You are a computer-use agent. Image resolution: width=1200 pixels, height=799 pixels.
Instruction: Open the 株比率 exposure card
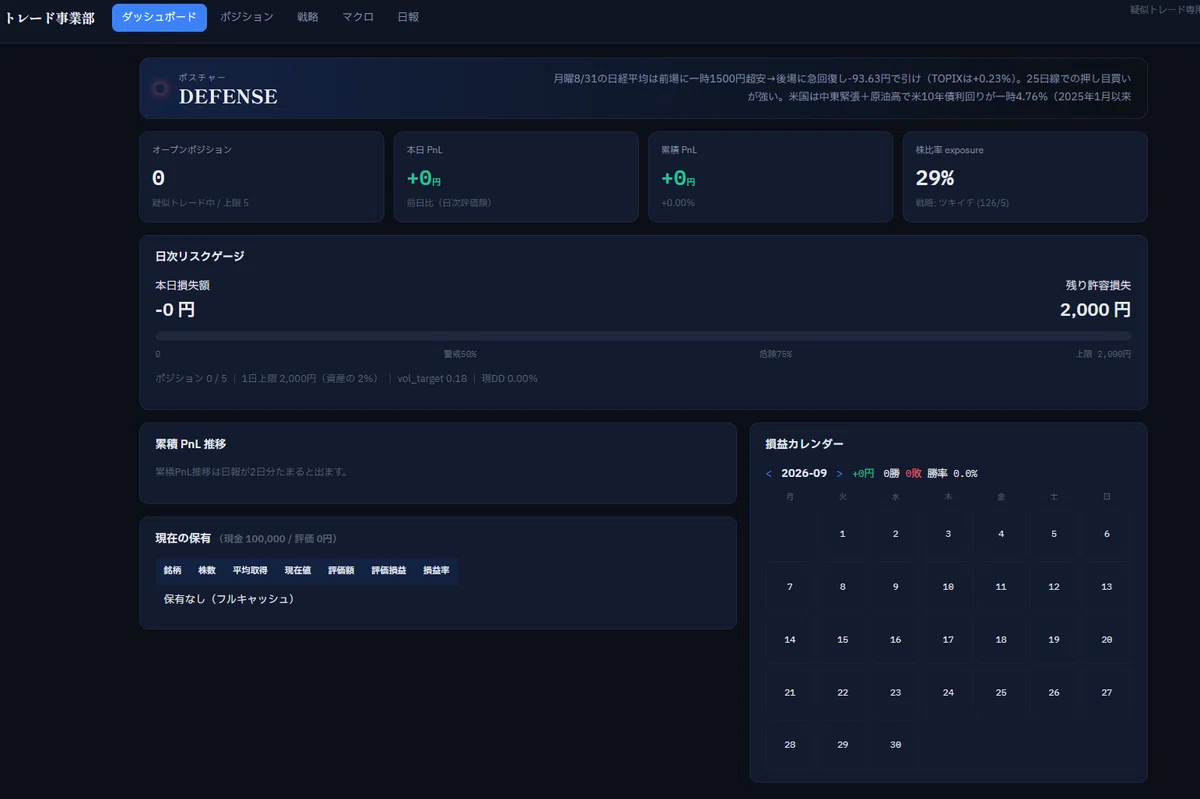click(x=1025, y=177)
